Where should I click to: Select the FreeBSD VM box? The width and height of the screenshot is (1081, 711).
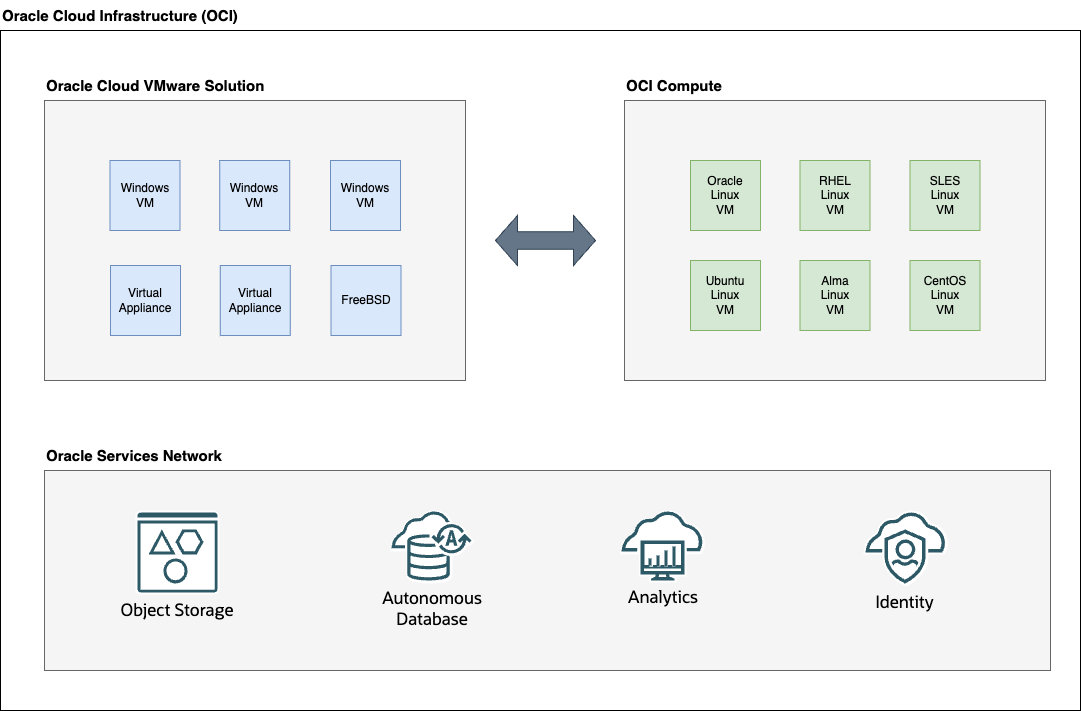[x=365, y=300]
